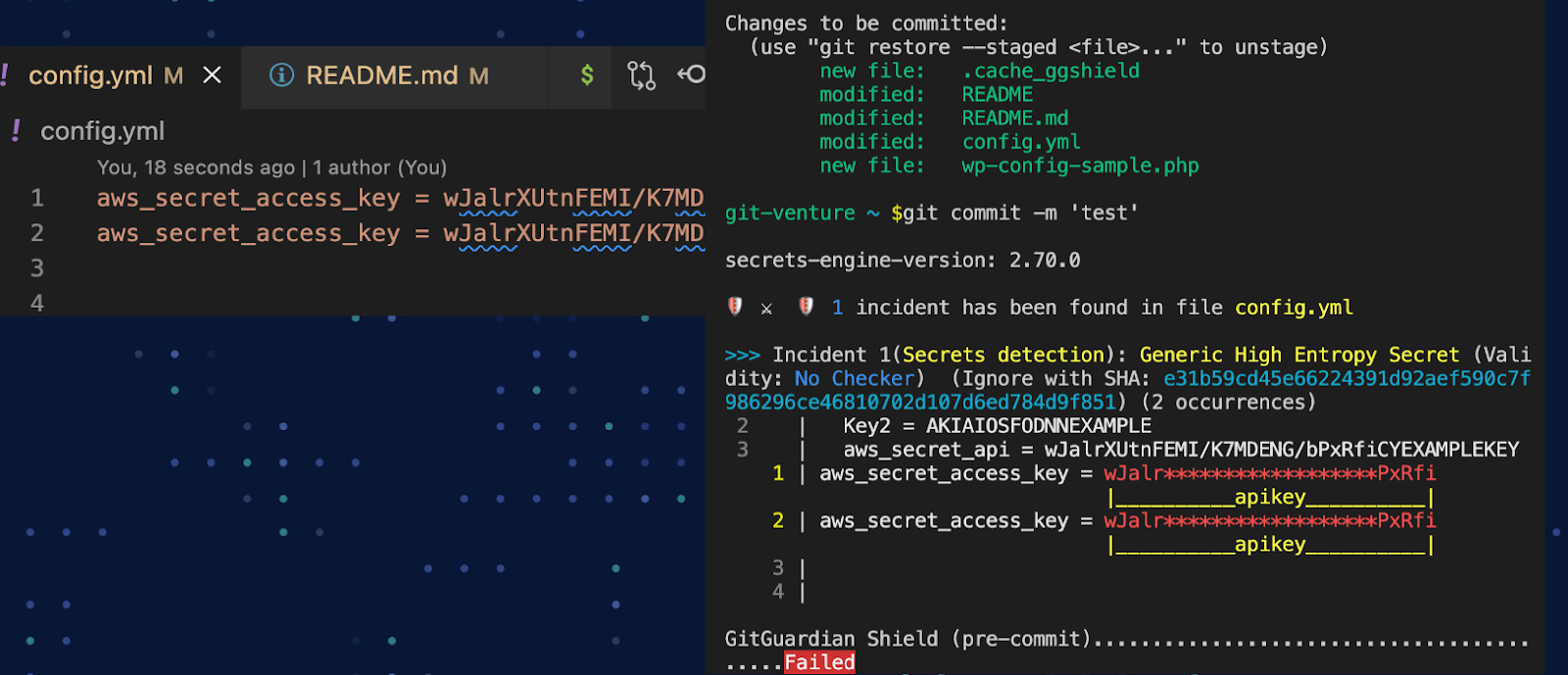This screenshot has width=1568, height=675.
Task: Click the yellow config.yml filename in incident line
Action: pyautogui.click(x=1294, y=308)
